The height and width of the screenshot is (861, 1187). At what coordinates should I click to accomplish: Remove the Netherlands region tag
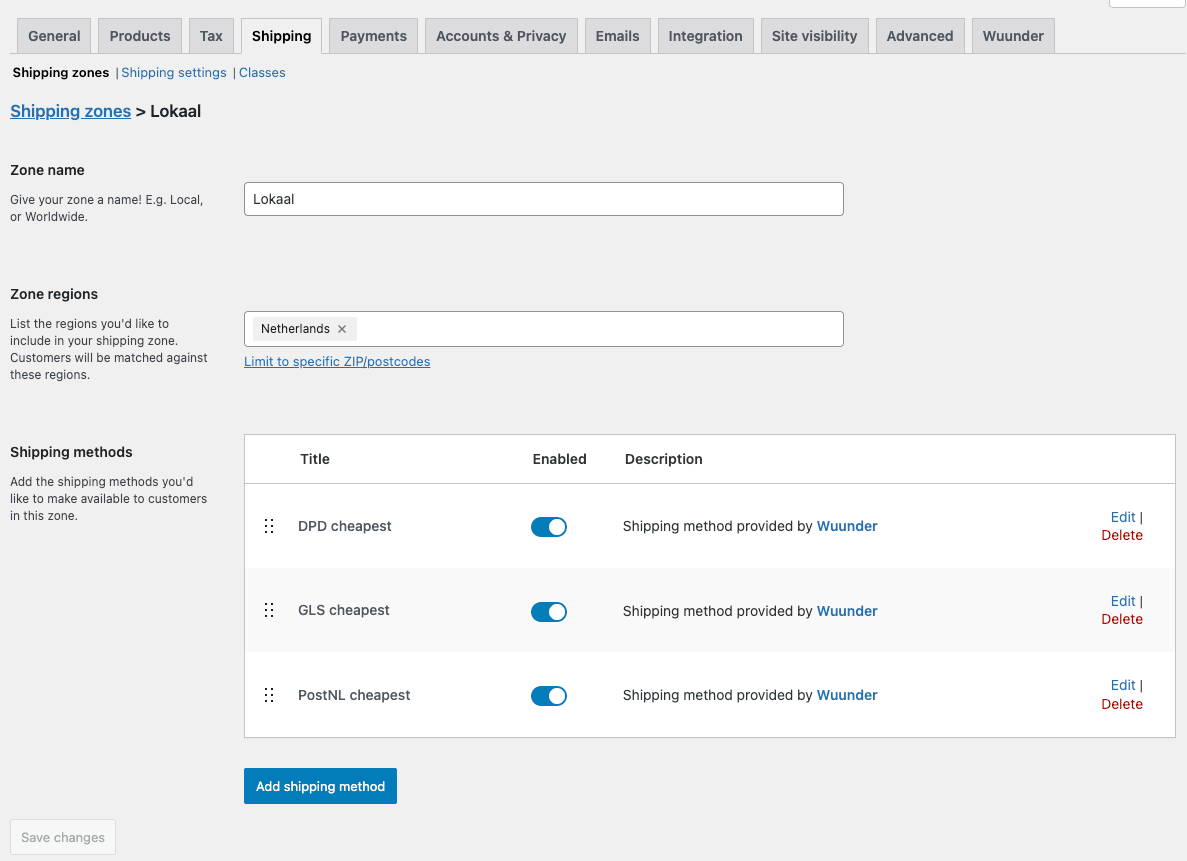point(342,329)
